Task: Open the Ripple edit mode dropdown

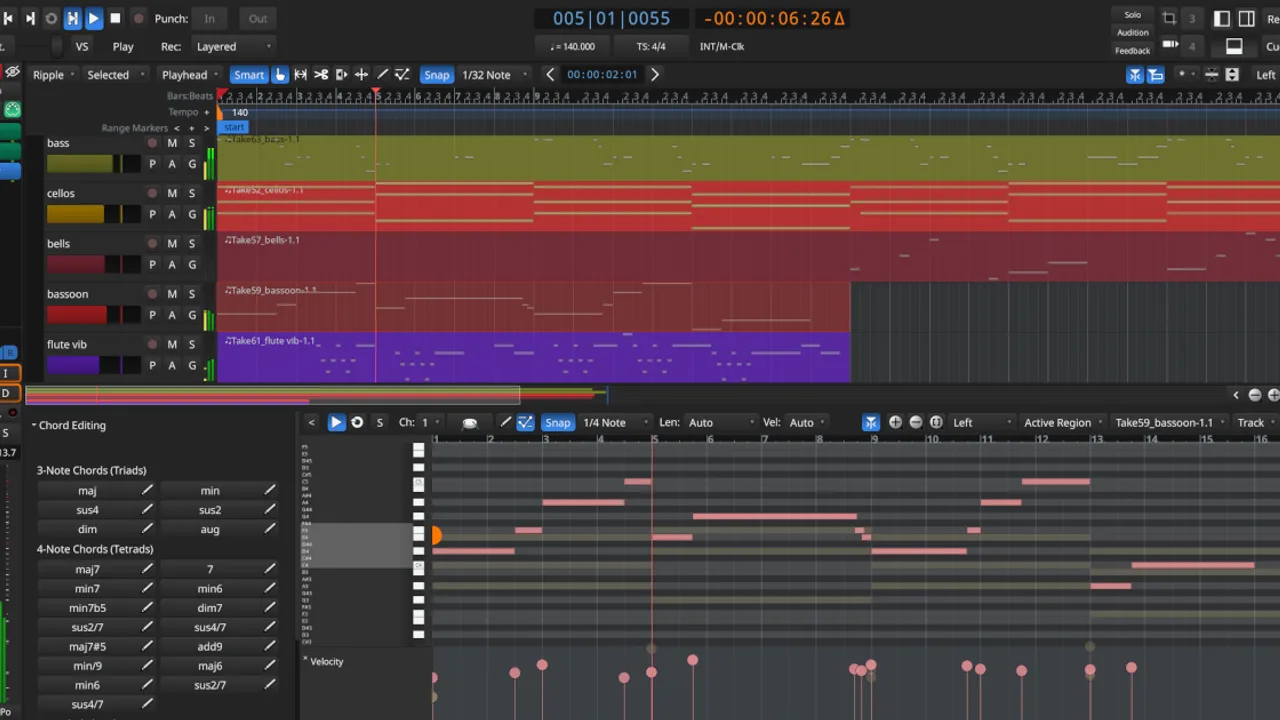Action: (54, 74)
